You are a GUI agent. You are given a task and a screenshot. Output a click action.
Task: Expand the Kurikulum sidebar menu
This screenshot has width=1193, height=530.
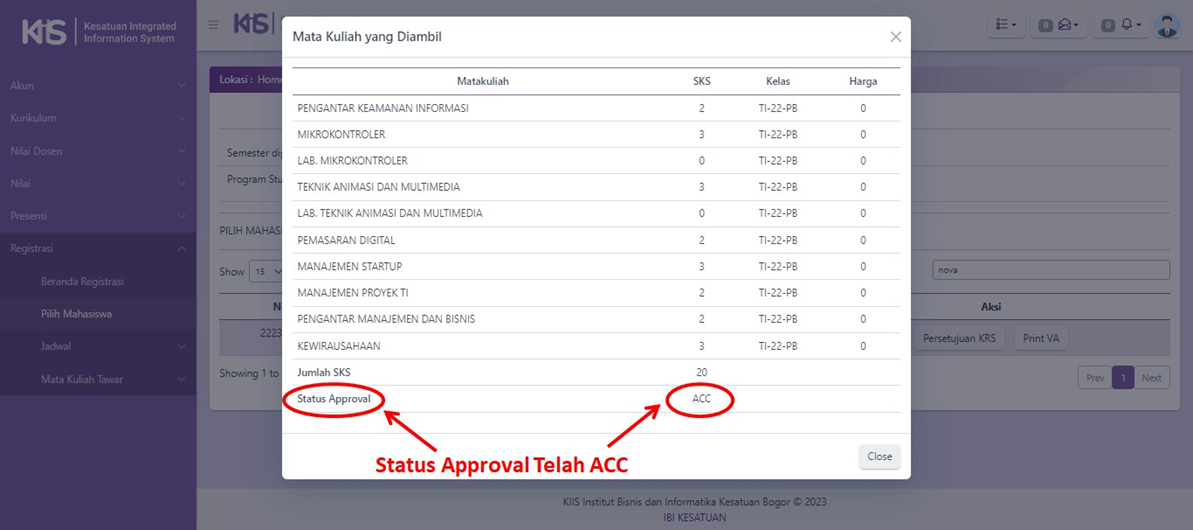click(97, 118)
